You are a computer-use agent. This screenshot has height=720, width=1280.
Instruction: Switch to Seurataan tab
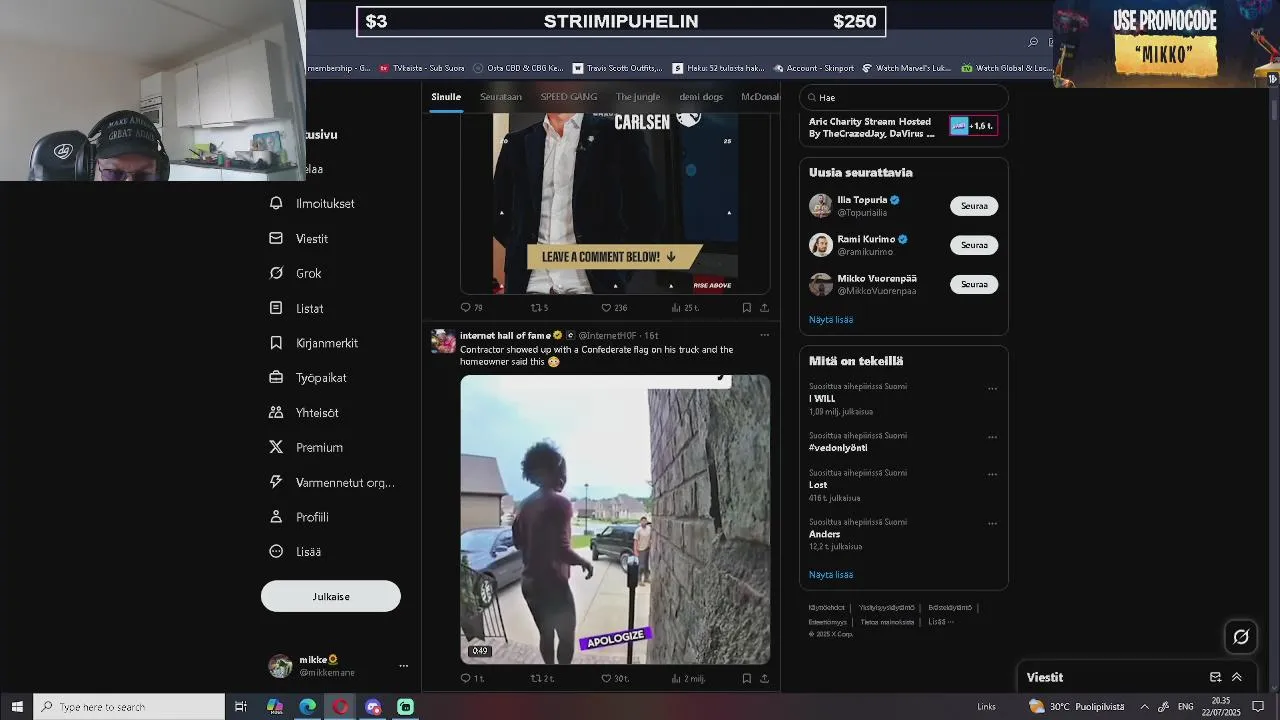pyautogui.click(x=501, y=97)
